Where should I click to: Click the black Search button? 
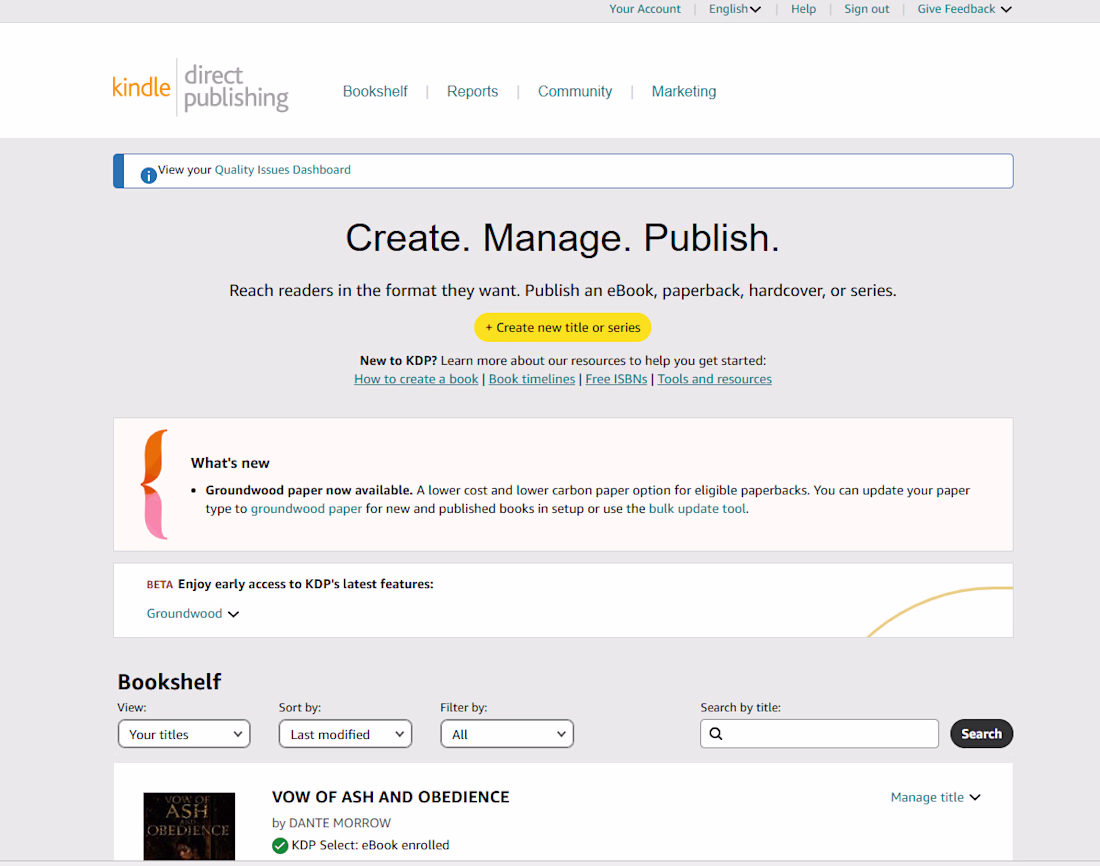pyautogui.click(x=981, y=733)
